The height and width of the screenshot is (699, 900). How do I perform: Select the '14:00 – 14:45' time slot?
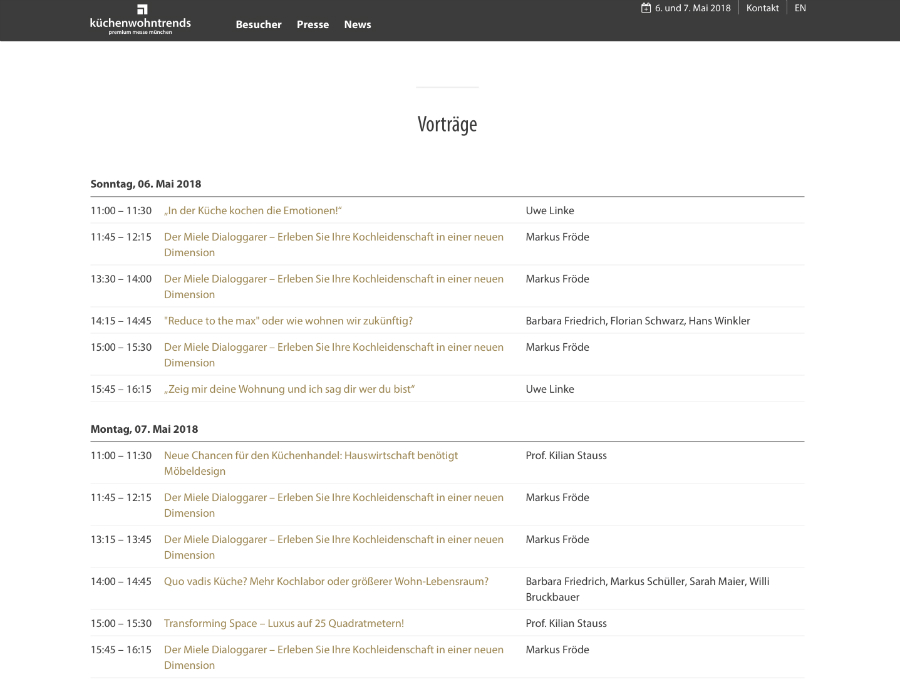point(121,581)
